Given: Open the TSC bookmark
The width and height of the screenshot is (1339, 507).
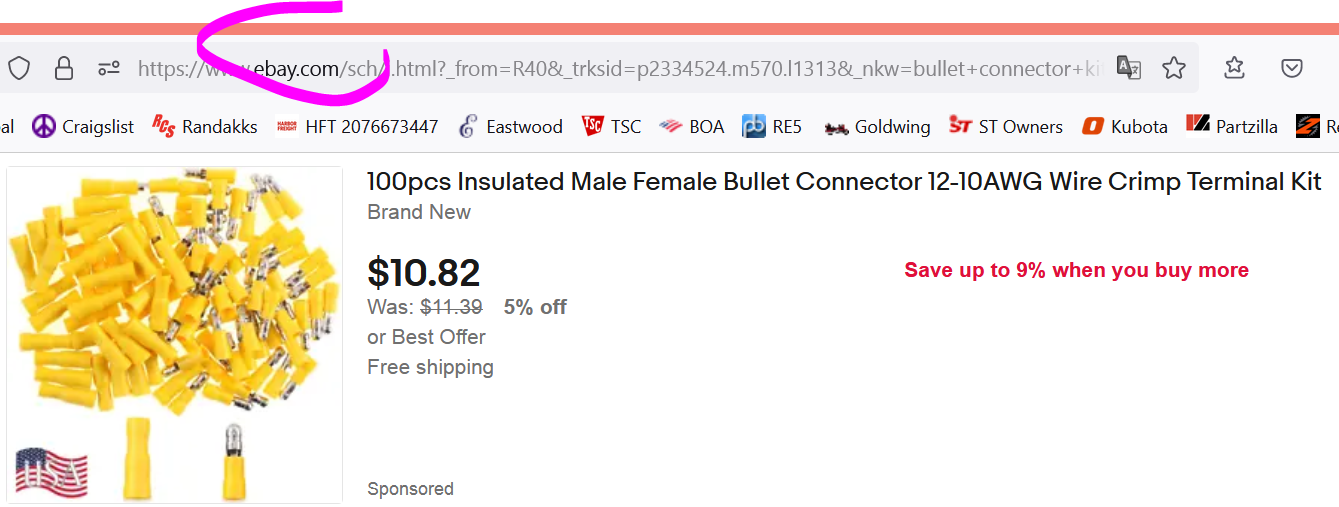Looking at the screenshot, I should click(x=612, y=127).
